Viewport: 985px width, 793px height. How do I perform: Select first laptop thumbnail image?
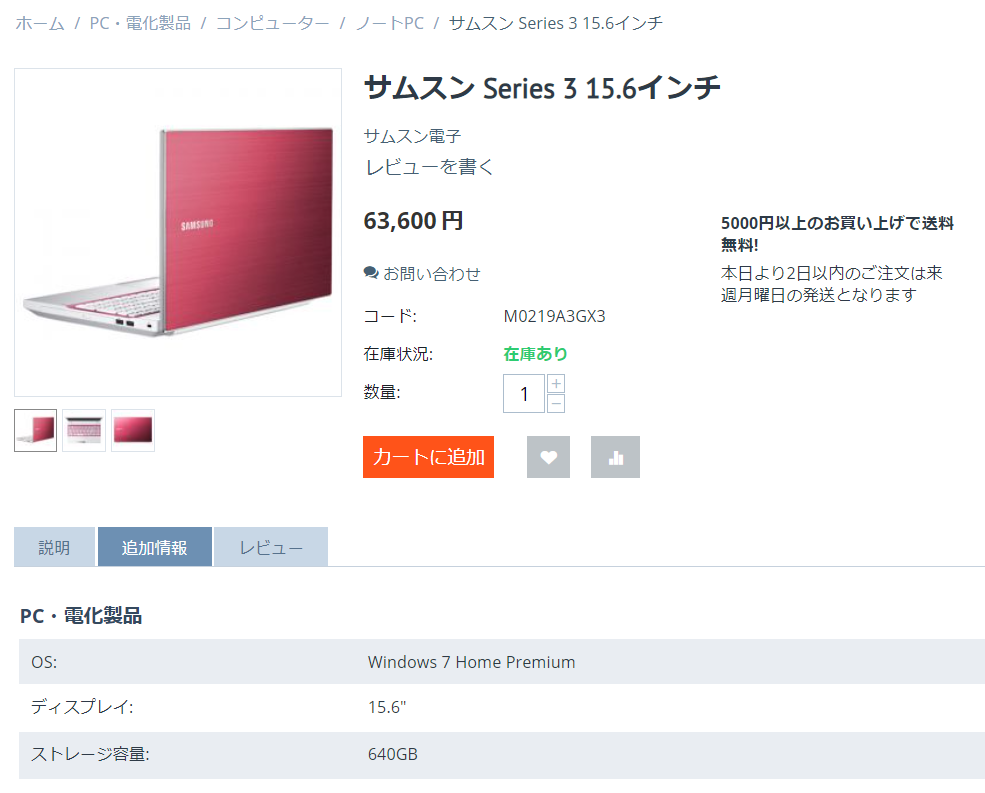click(x=36, y=430)
